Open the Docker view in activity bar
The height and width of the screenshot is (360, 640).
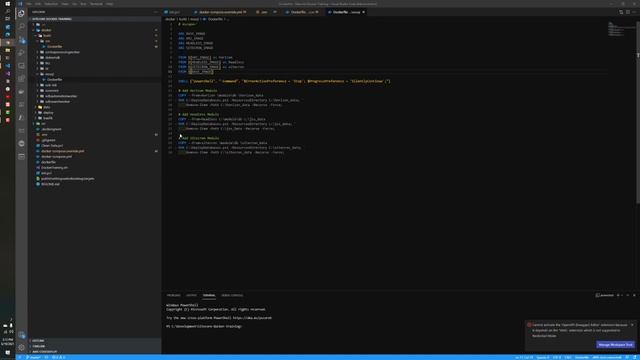21,92
